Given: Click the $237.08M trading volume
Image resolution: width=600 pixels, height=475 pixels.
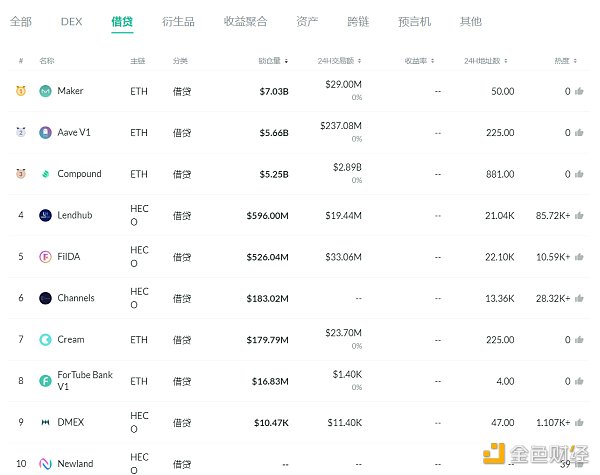Looking at the screenshot, I should pyautogui.click(x=341, y=126).
